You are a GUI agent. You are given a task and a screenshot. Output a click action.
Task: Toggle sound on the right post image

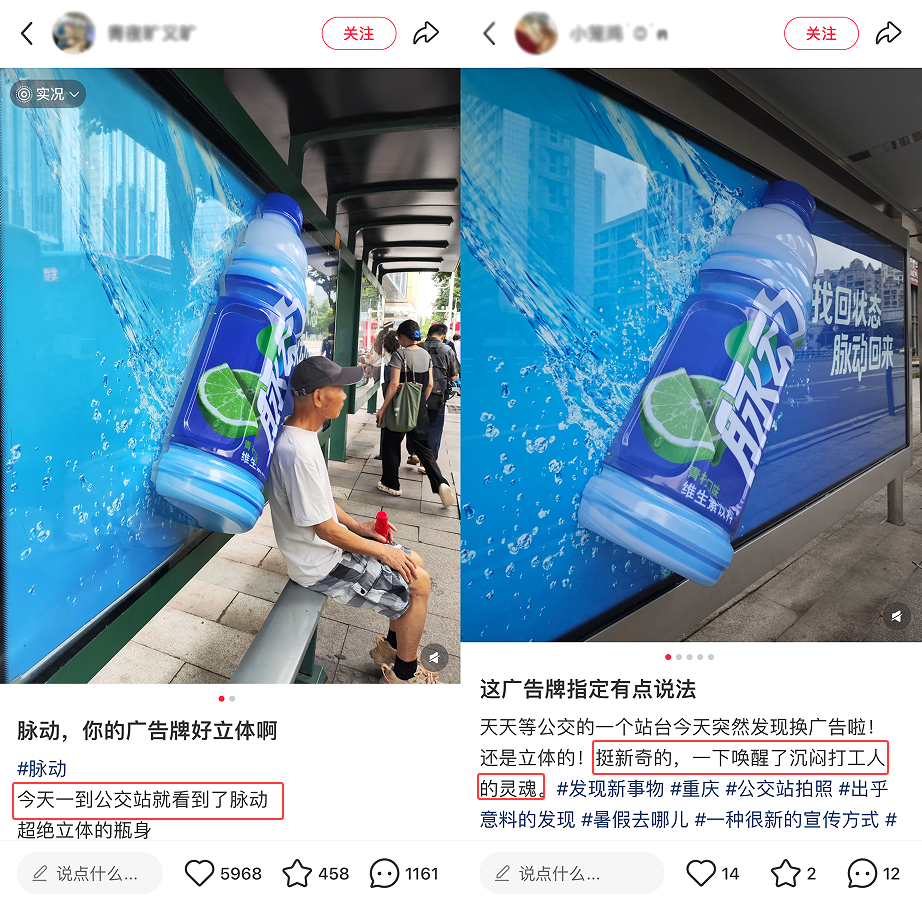[896, 616]
